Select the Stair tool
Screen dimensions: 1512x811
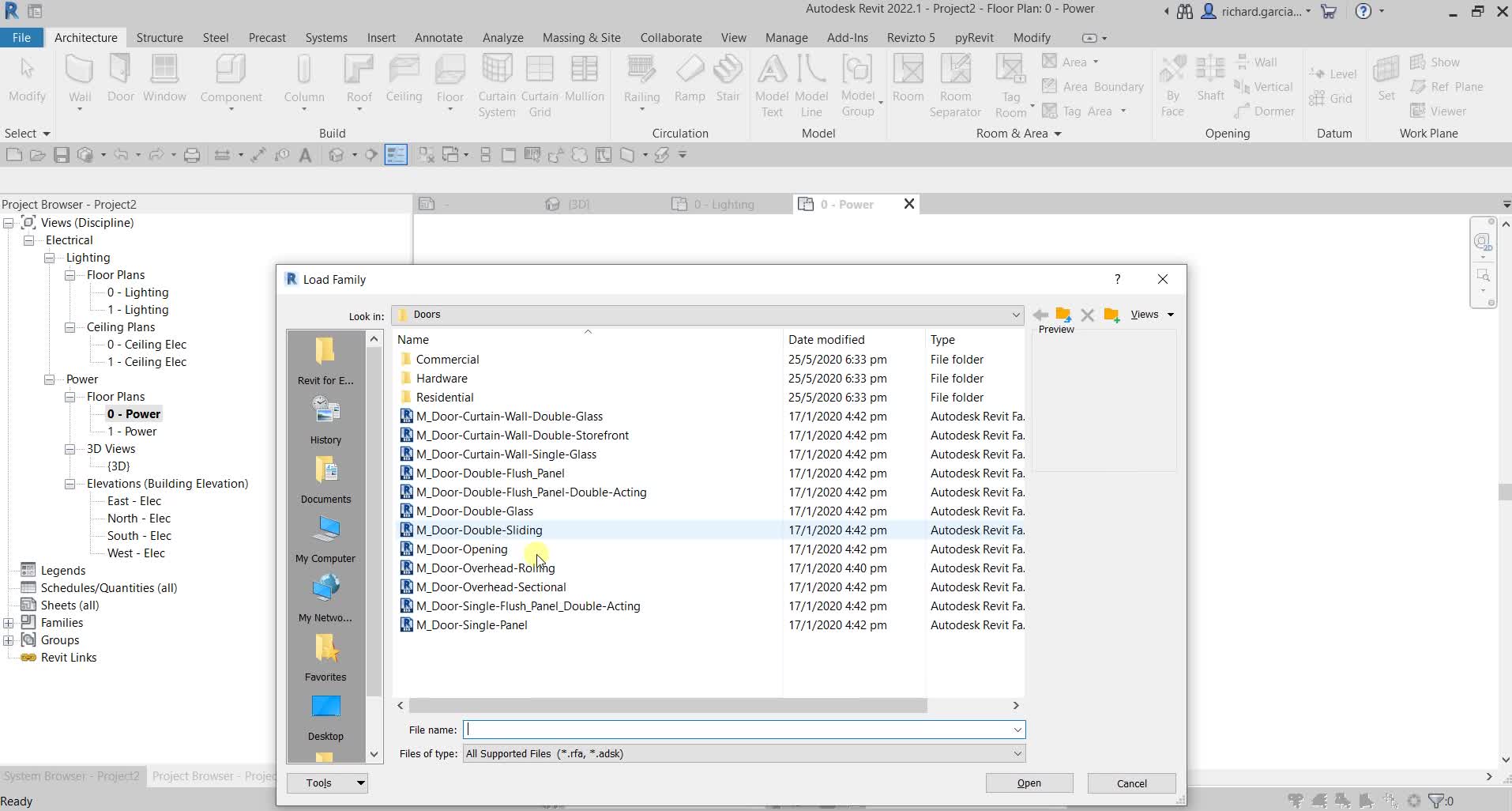pos(728,79)
